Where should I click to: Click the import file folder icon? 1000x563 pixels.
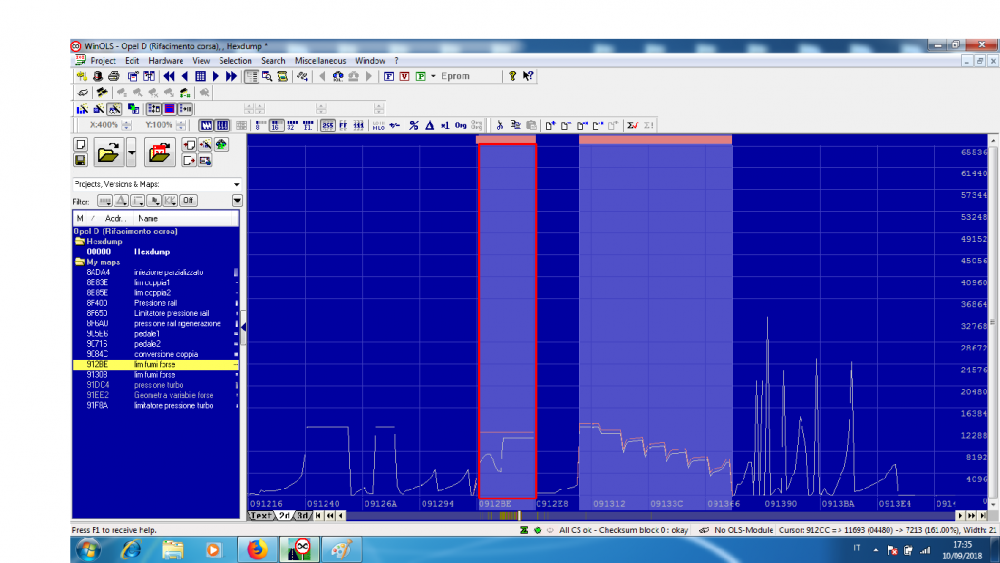(159, 153)
